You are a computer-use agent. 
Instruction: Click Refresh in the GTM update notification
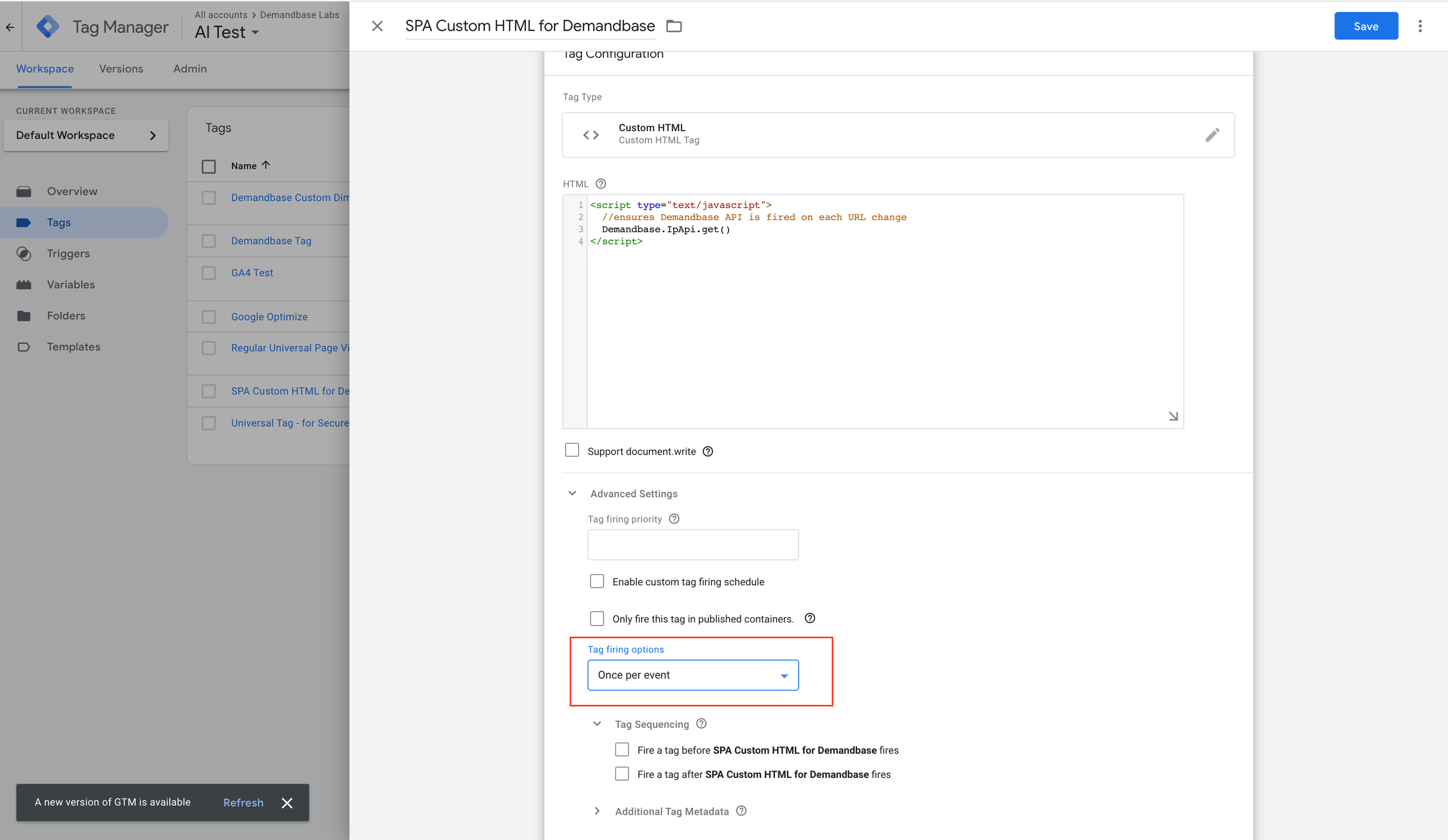(243, 803)
